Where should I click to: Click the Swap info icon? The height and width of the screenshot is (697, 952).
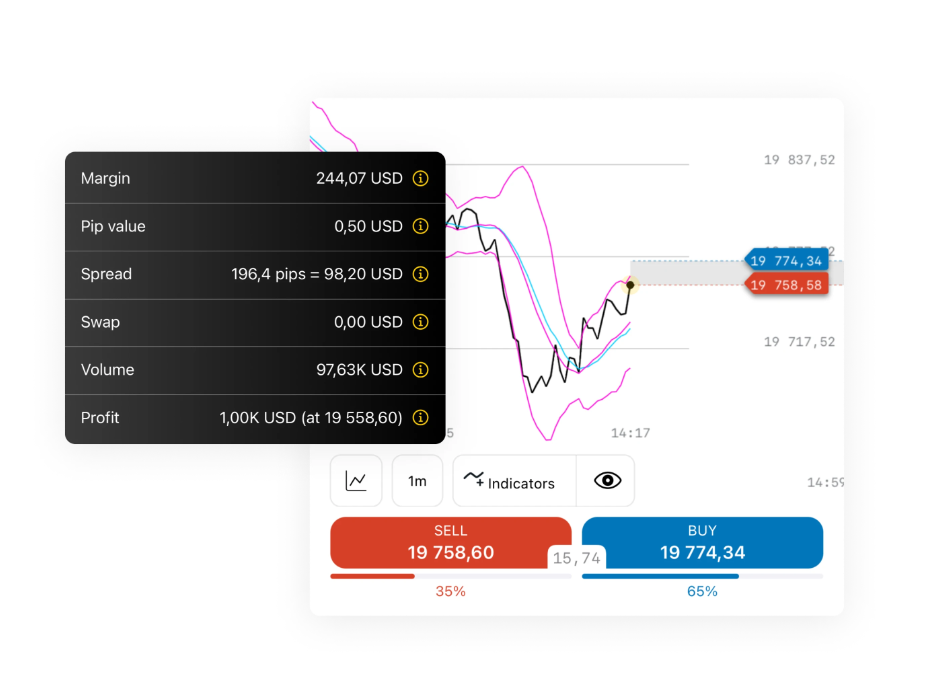420,322
